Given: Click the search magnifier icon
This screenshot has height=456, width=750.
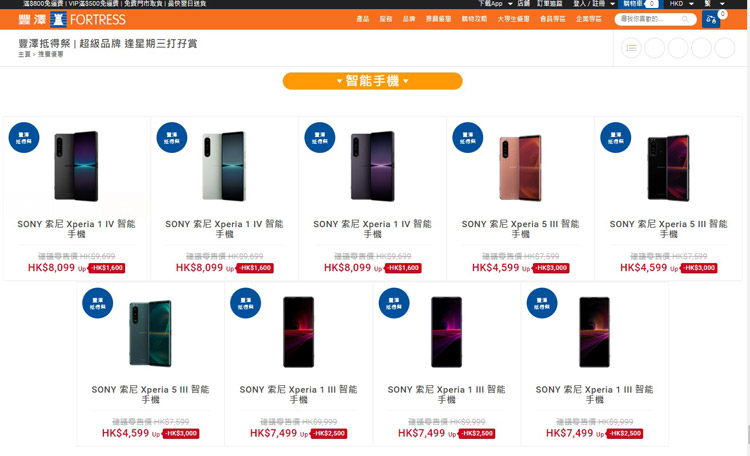Looking at the screenshot, I should (x=685, y=19).
